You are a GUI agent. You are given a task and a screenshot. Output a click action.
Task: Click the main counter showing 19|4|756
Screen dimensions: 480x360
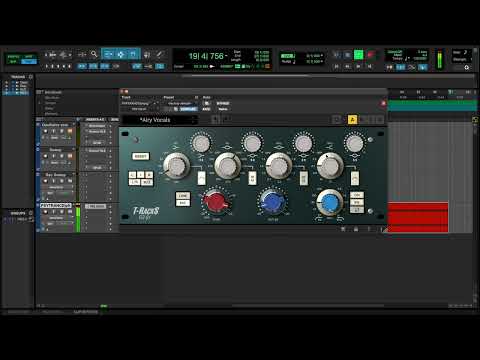pyautogui.click(x=206, y=56)
